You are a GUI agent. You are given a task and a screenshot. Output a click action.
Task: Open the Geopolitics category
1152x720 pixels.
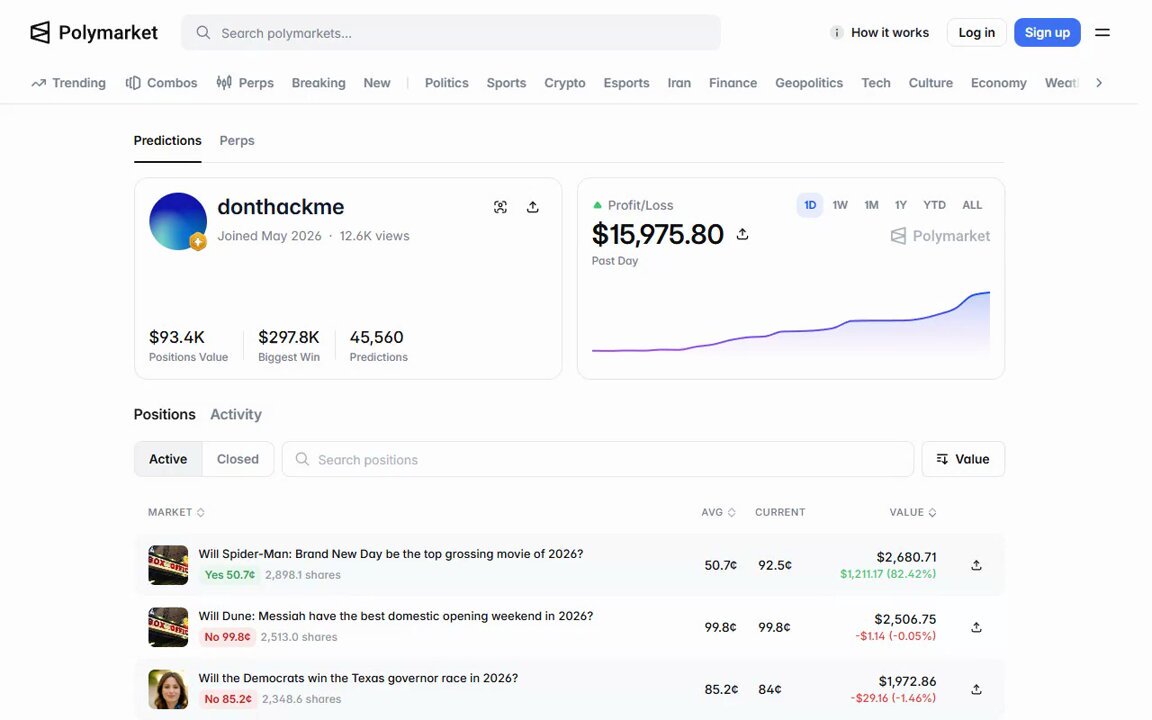coord(809,83)
